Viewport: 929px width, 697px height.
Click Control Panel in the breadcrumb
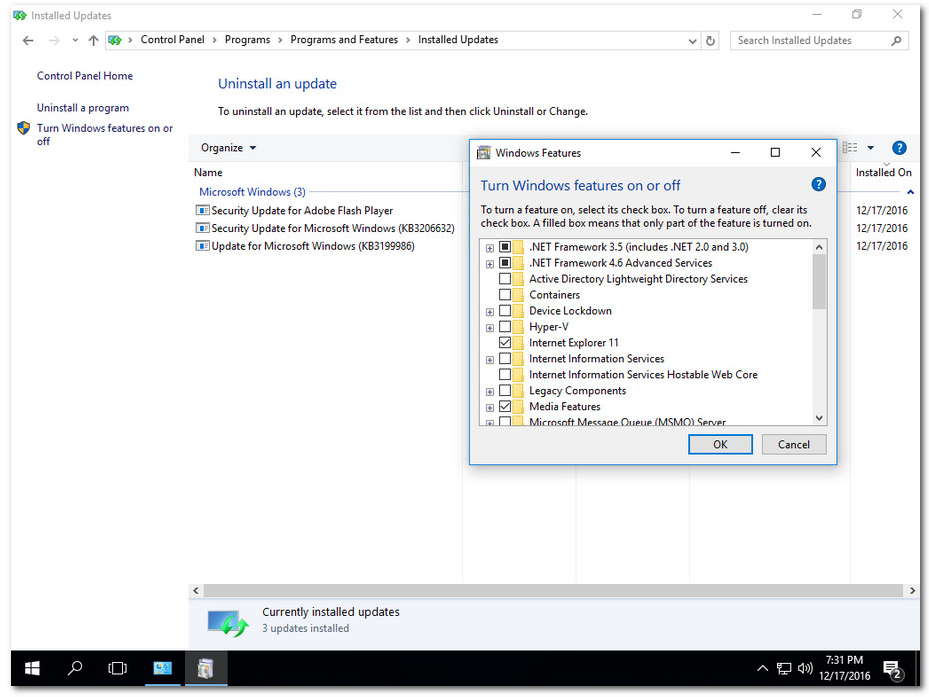pos(172,40)
